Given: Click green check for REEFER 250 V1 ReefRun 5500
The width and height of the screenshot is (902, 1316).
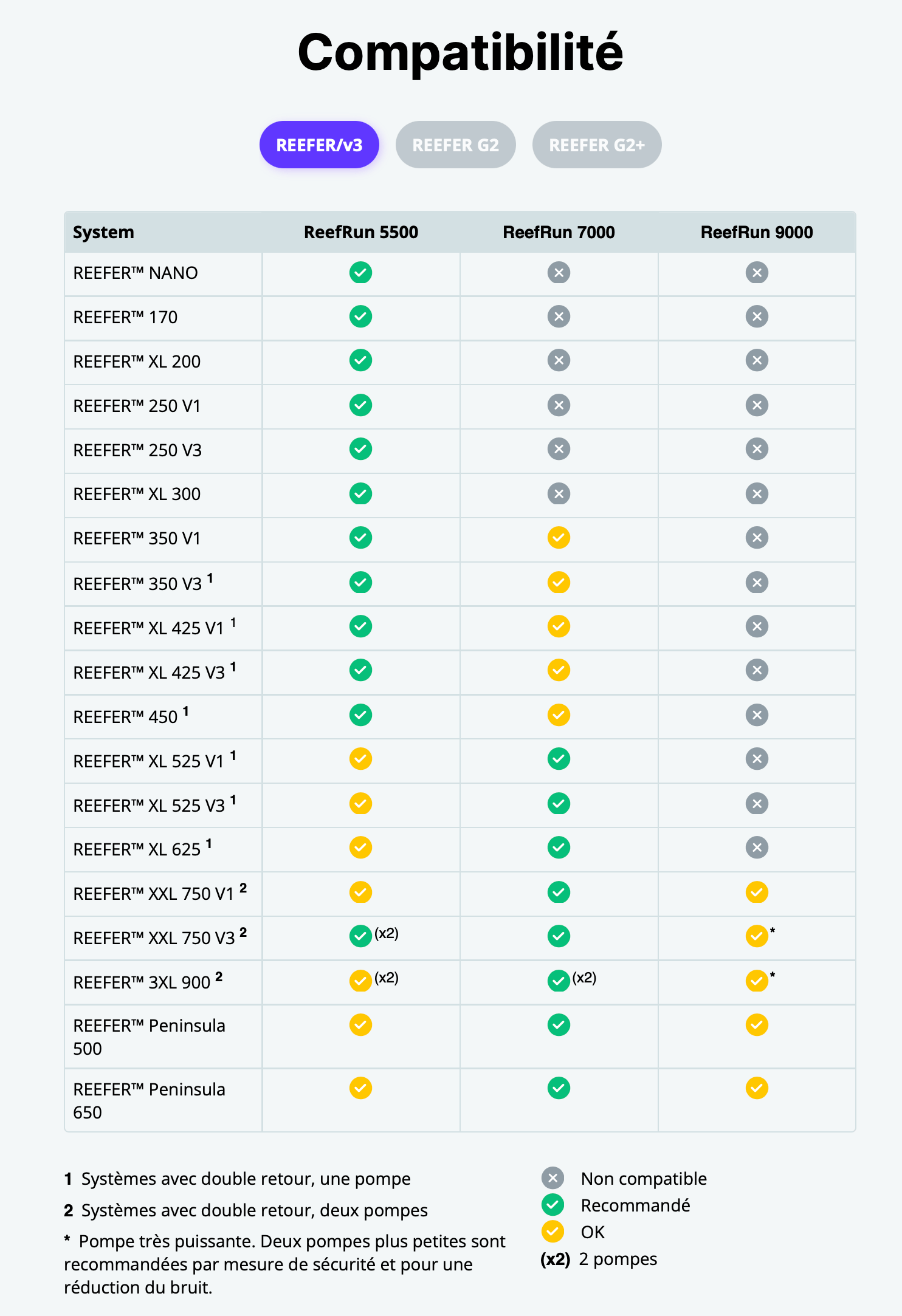Looking at the screenshot, I should tap(360, 405).
